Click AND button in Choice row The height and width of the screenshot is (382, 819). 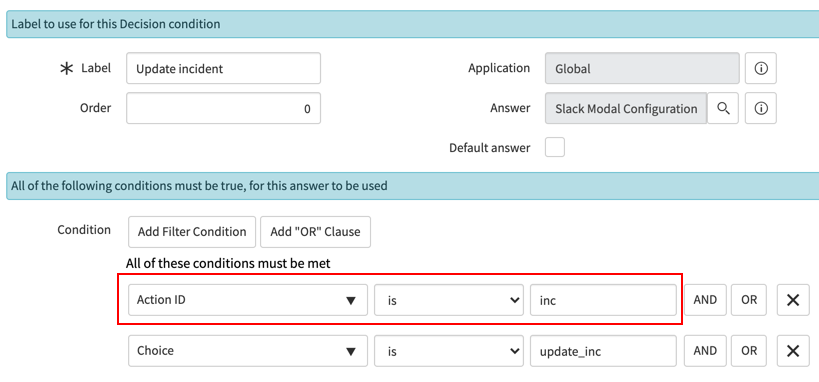tap(705, 351)
